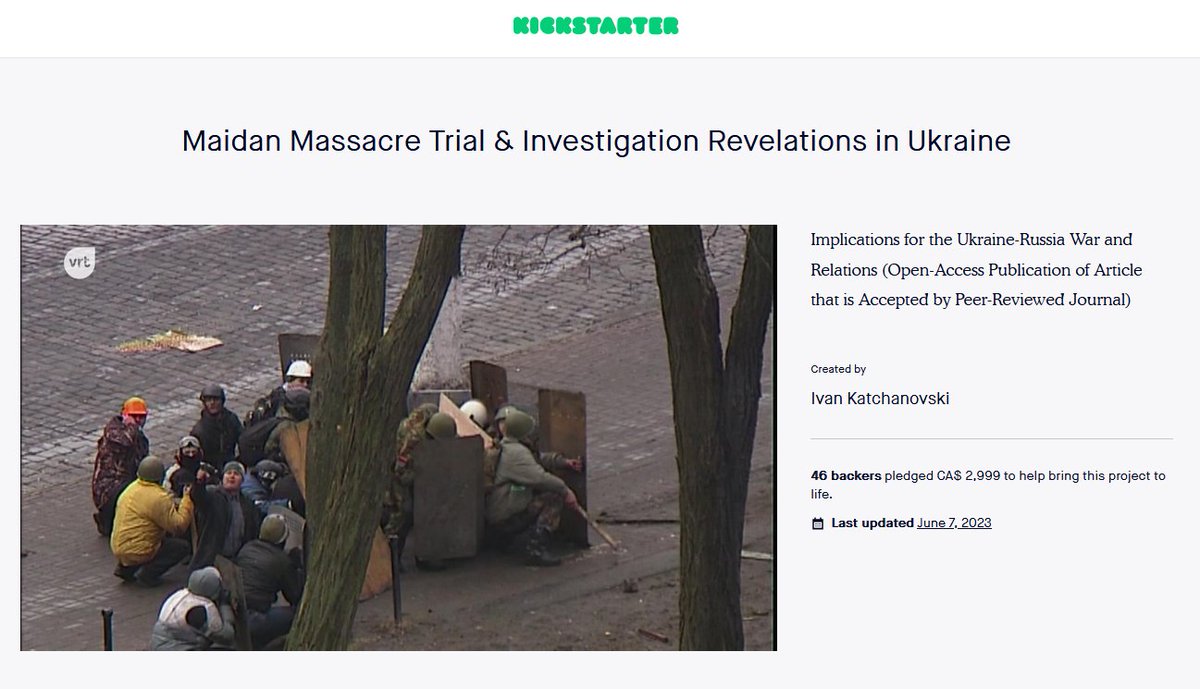Click the 'Last updated' label
The height and width of the screenshot is (689, 1200).
tap(873, 523)
